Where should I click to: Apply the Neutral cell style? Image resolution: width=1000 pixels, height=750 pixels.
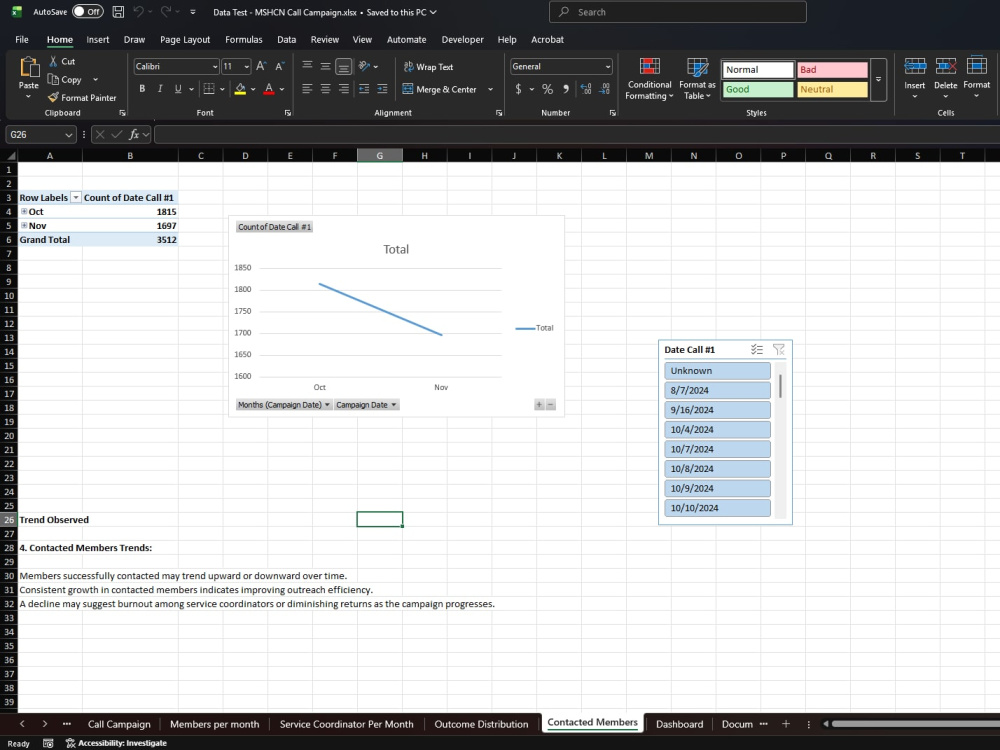(x=832, y=89)
